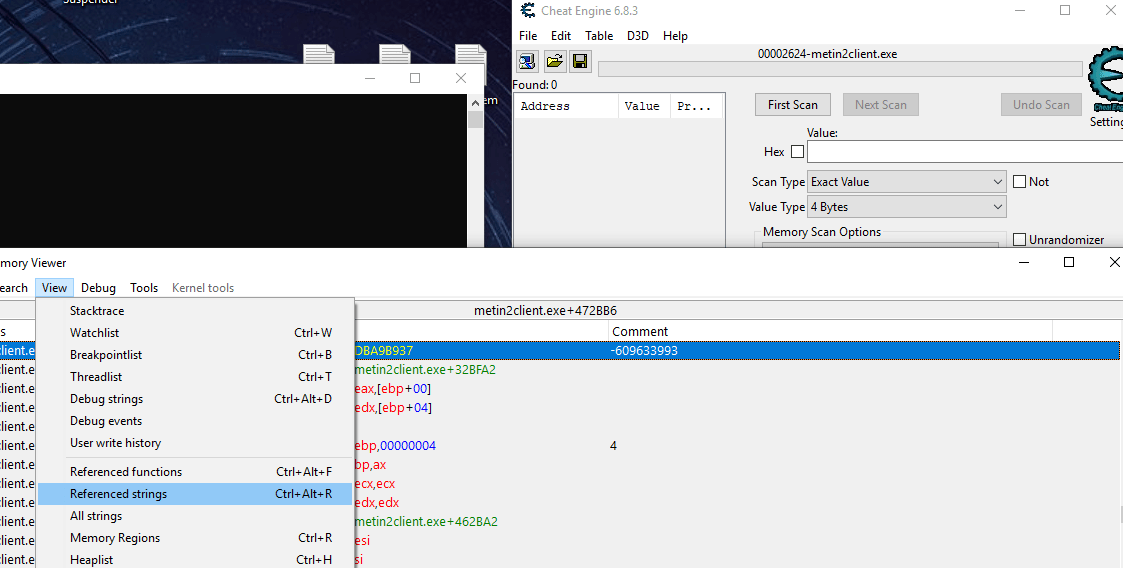1123x568 pixels.
Task: Click the open folder icon in Cheat Engine
Action: [x=554, y=61]
